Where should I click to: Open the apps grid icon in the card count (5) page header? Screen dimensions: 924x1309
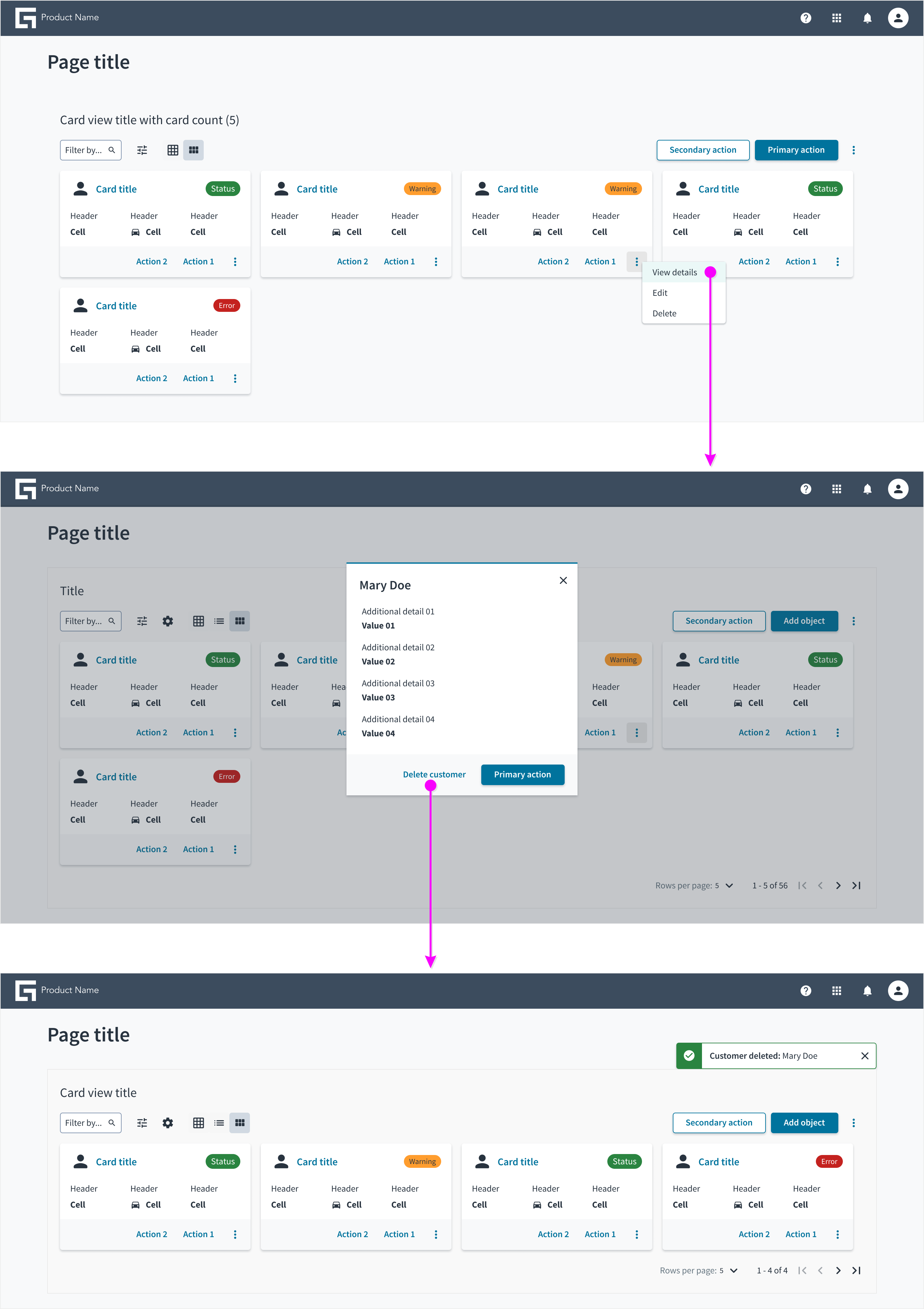[x=836, y=18]
